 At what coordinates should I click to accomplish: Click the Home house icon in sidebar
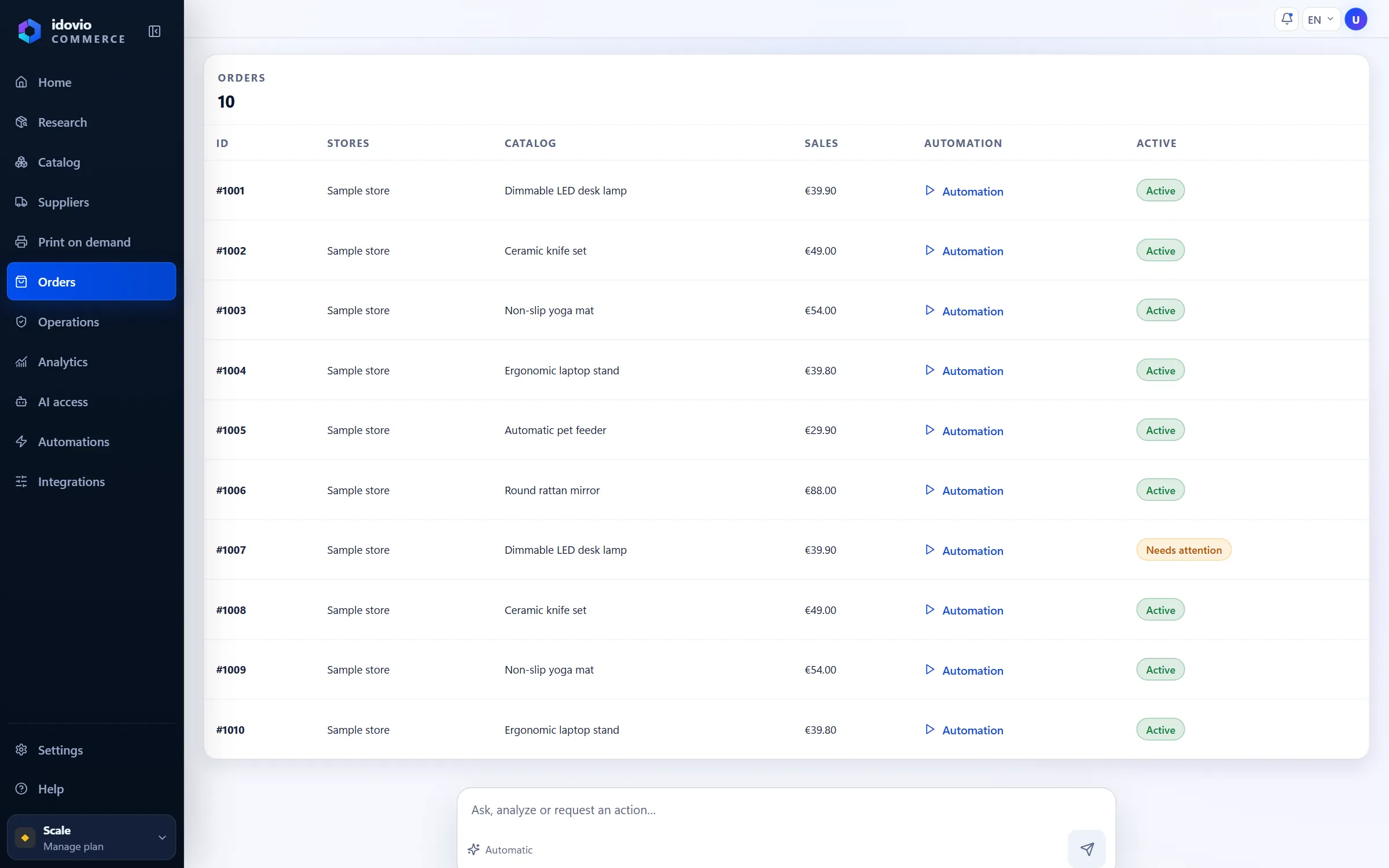pyautogui.click(x=21, y=82)
